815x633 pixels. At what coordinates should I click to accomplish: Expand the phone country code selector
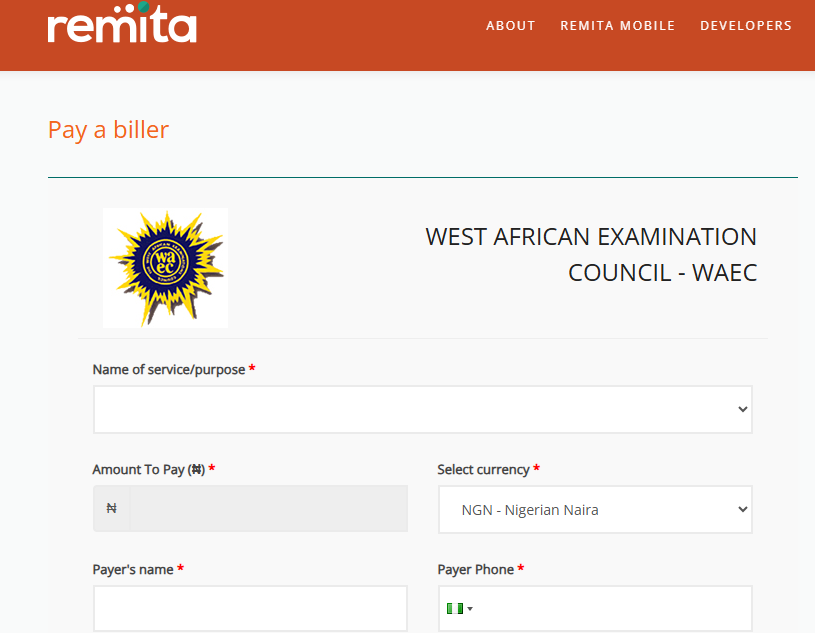462,608
